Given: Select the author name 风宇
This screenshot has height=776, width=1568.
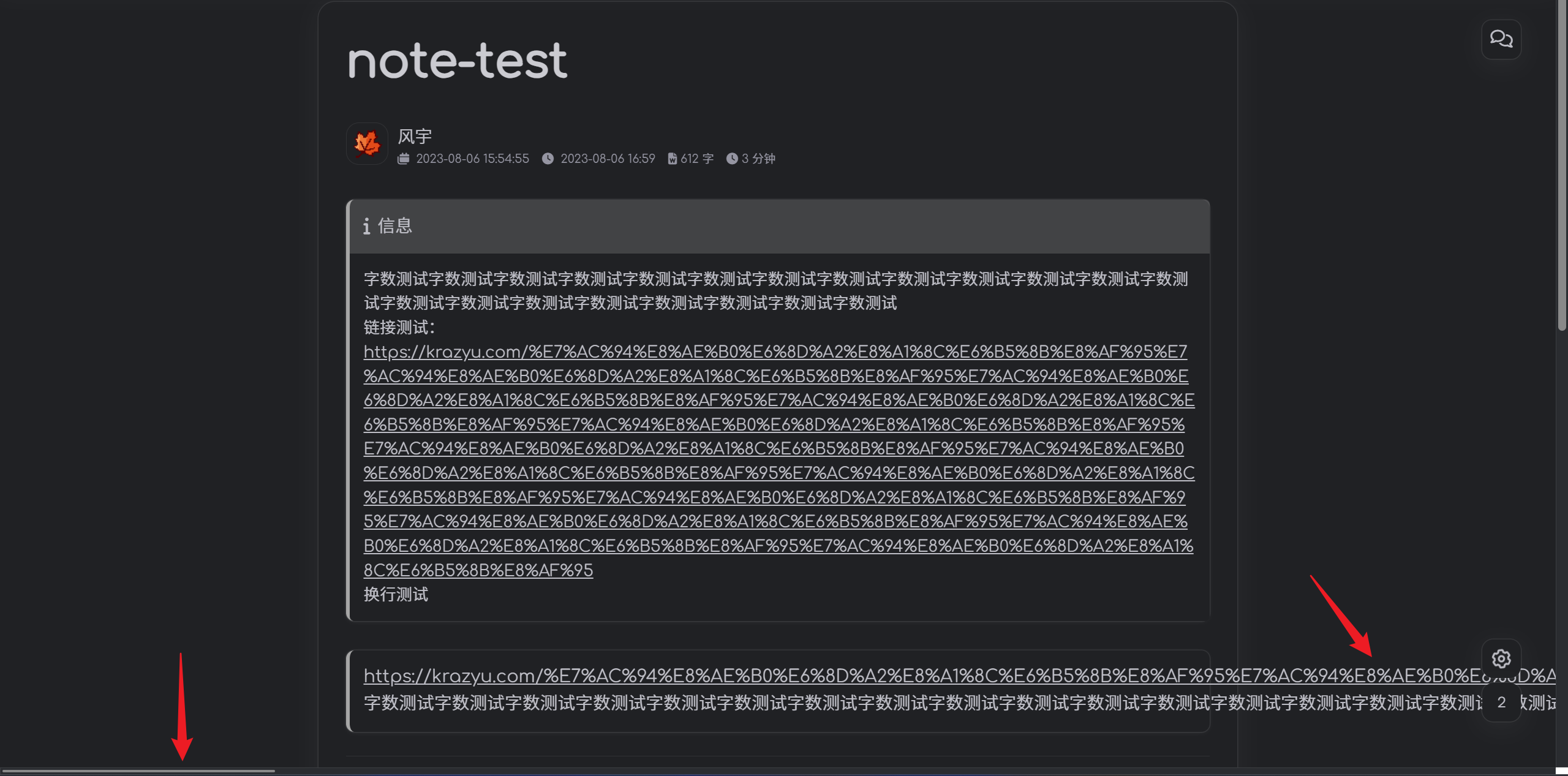Looking at the screenshot, I should (x=414, y=135).
